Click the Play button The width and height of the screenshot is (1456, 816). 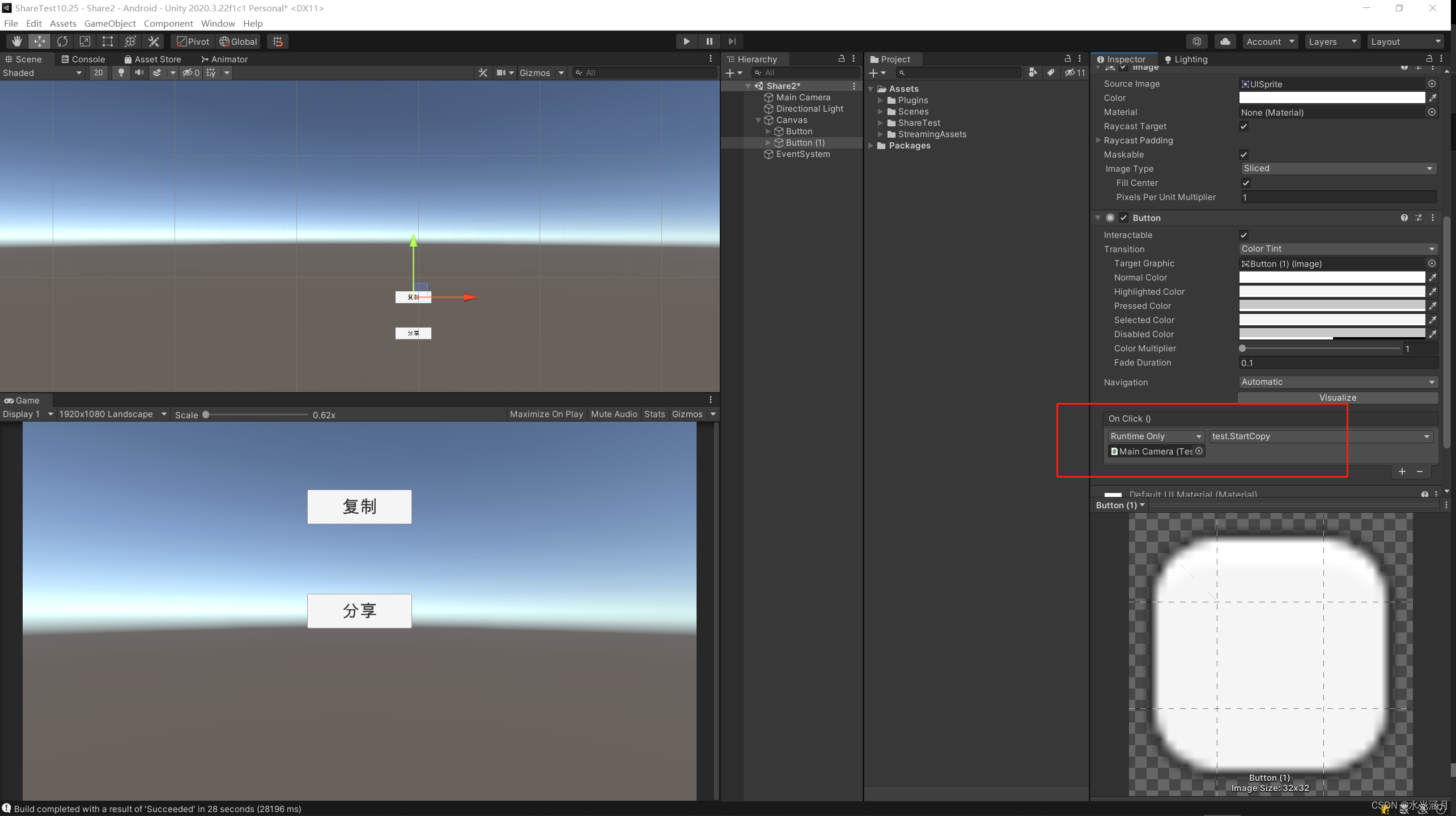tap(686, 41)
